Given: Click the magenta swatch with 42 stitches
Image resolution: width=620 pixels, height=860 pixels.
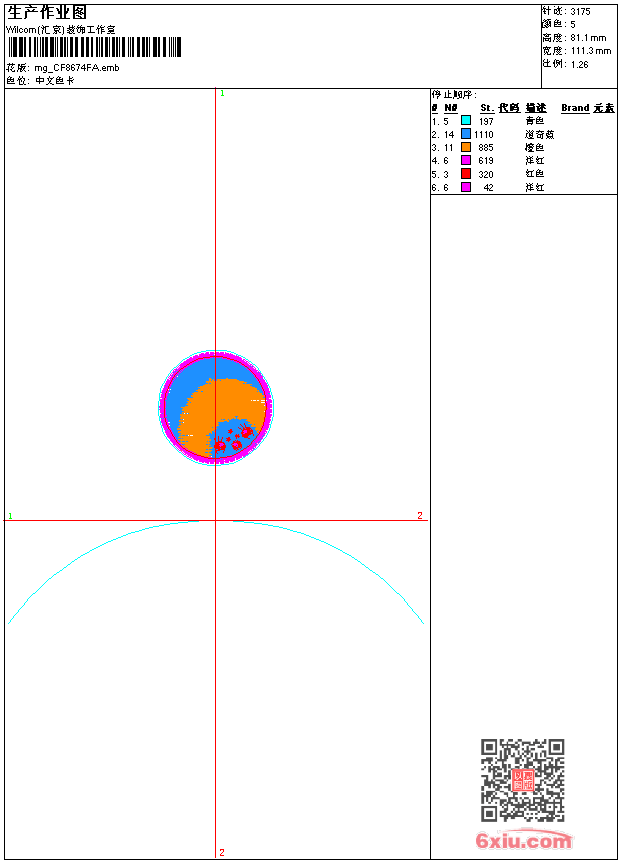Looking at the screenshot, I should (x=466, y=187).
